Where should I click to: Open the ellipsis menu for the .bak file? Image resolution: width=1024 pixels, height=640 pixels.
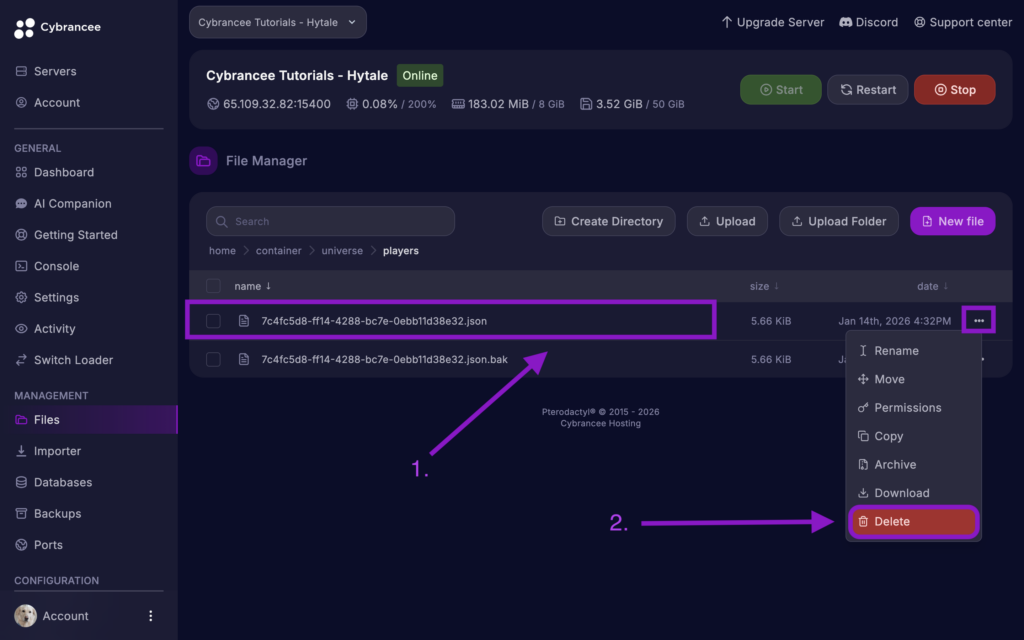coord(977,358)
